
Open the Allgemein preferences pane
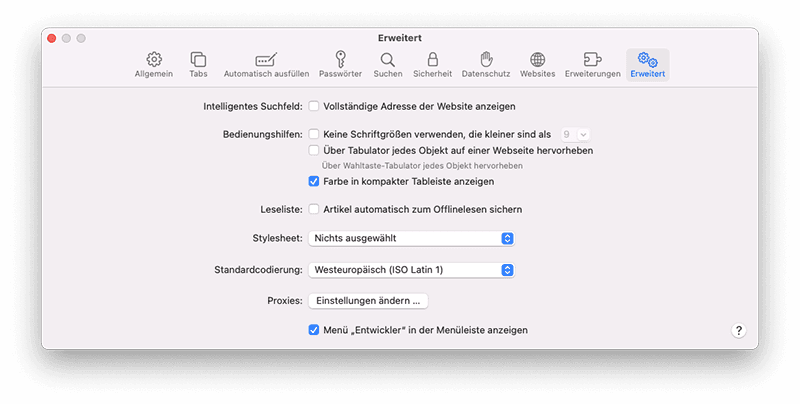[154, 65]
